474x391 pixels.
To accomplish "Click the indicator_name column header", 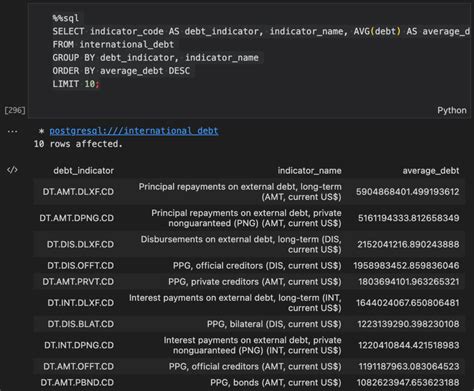I will 309,171.
